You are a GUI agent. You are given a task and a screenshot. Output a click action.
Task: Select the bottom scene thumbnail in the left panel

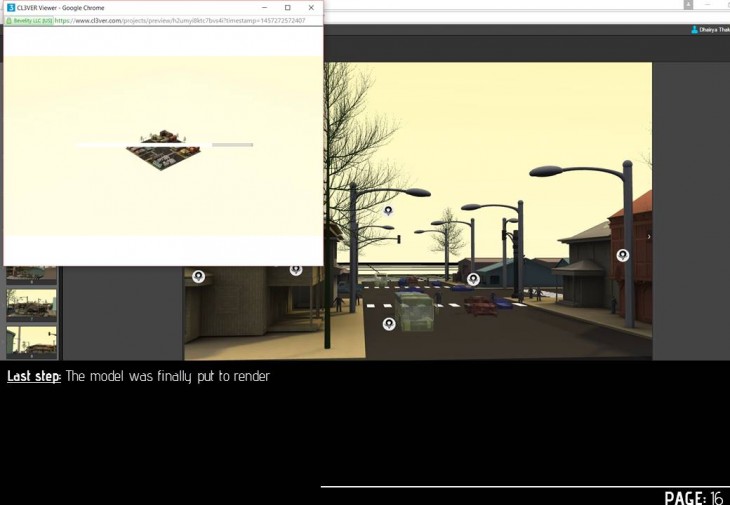(x=31, y=341)
